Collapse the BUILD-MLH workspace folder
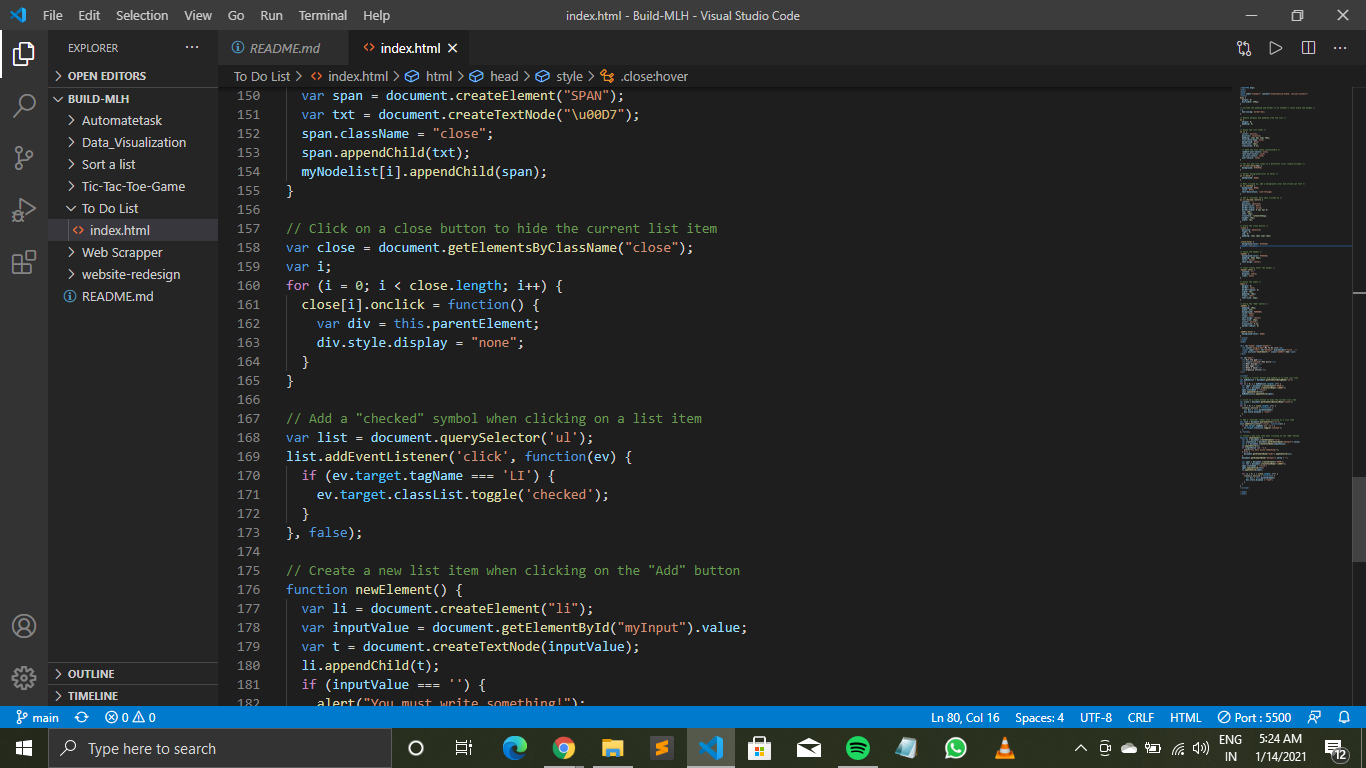 133,99
